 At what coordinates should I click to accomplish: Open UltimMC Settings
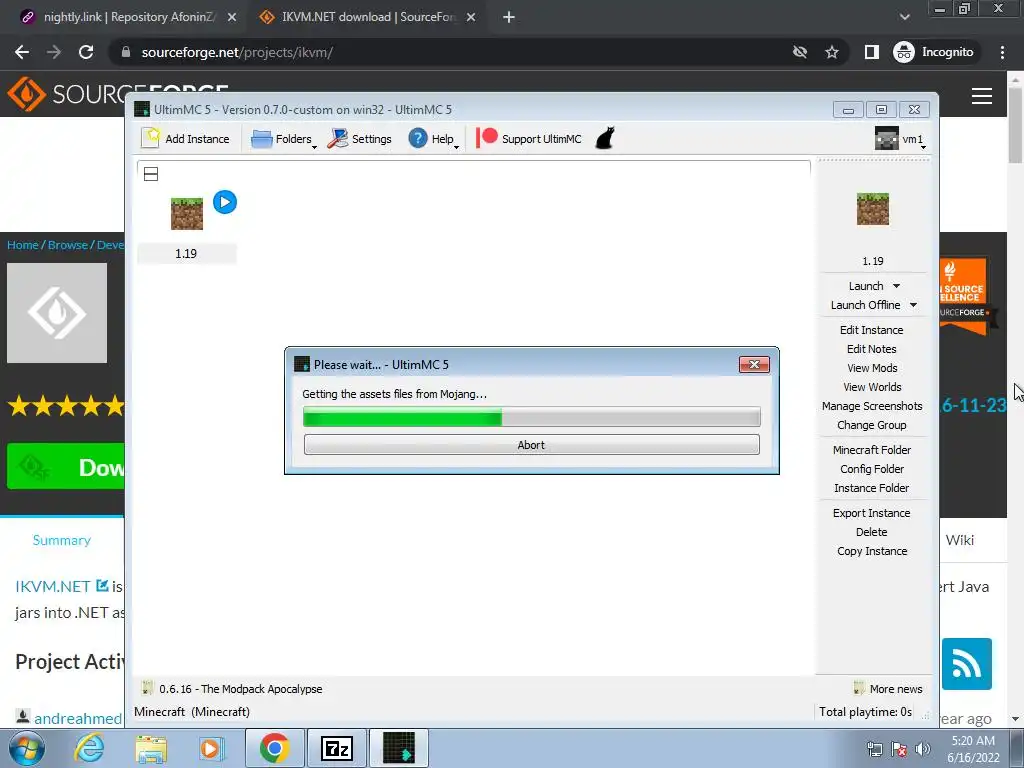pos(359,138)
